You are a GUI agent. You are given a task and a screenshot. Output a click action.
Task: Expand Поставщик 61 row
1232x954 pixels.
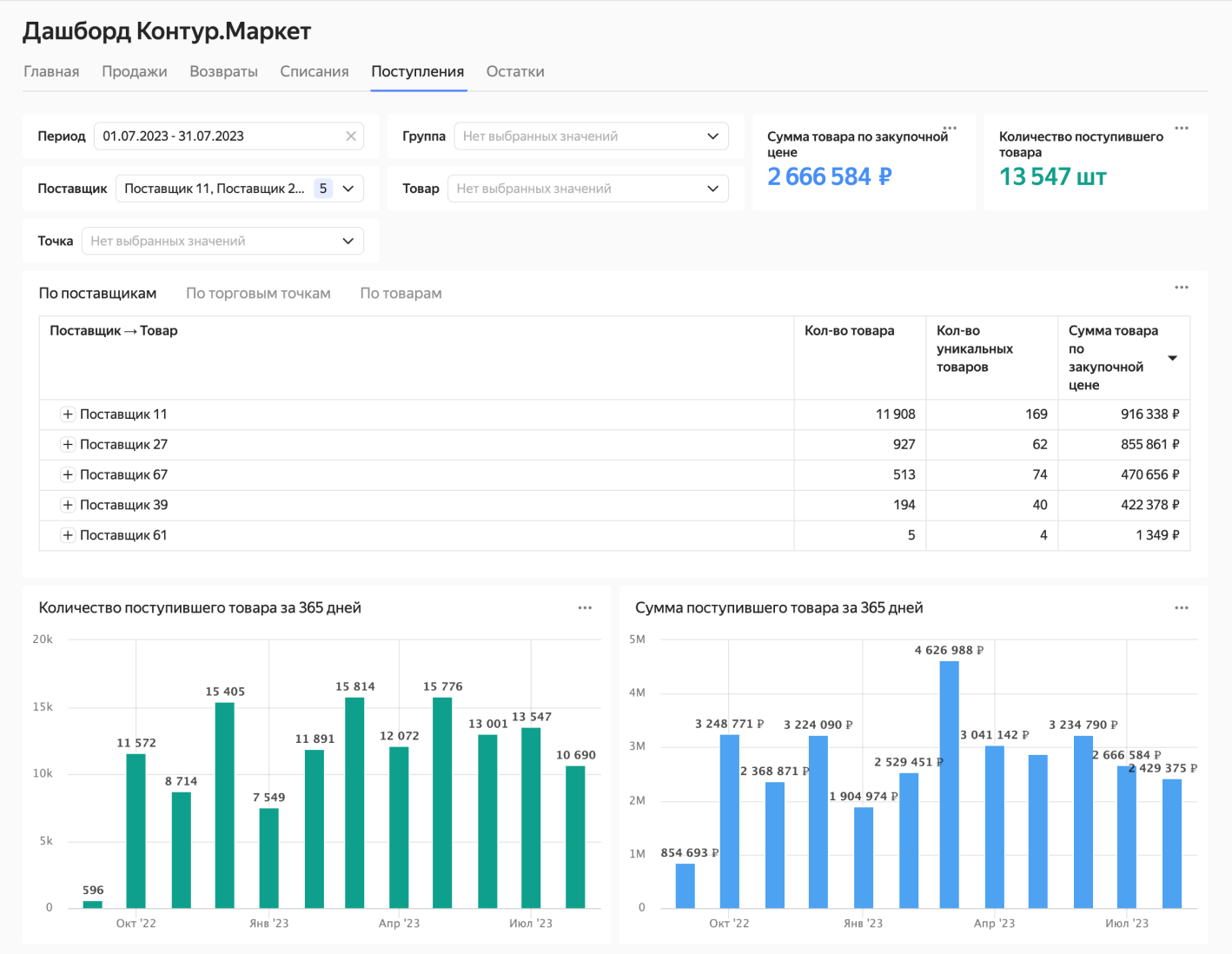tap(67, 535)
